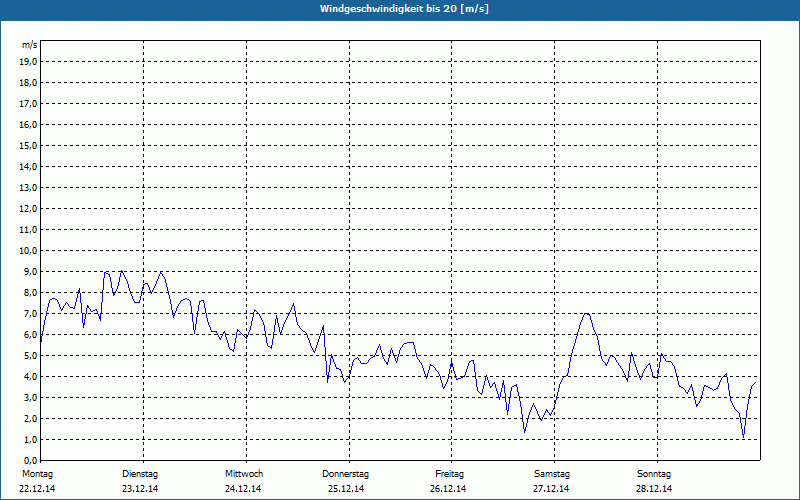Click the '8,0' y-axis label
The image size is (800, 500).
[30, 292]
